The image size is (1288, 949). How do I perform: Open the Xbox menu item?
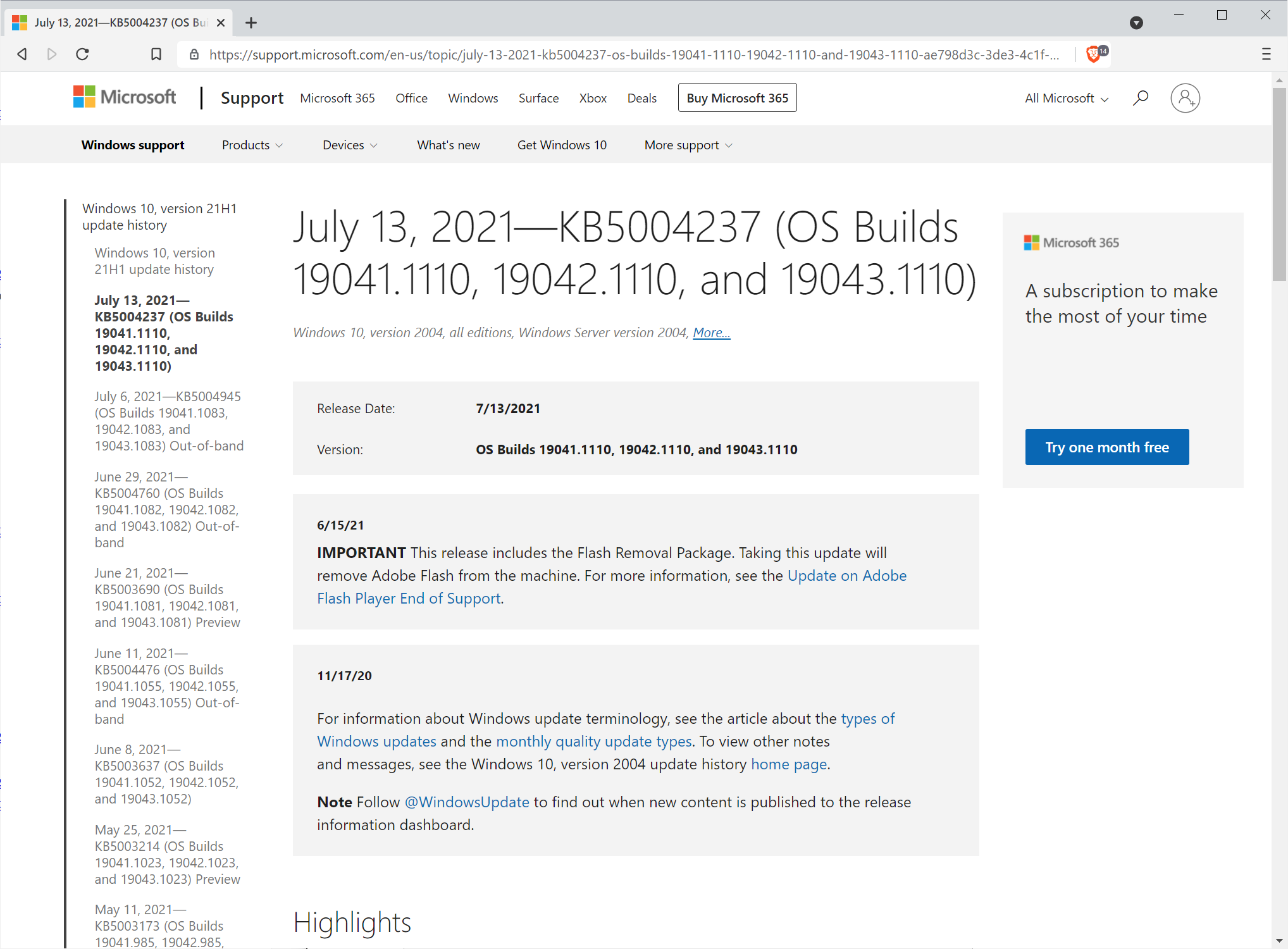[593, 99]
